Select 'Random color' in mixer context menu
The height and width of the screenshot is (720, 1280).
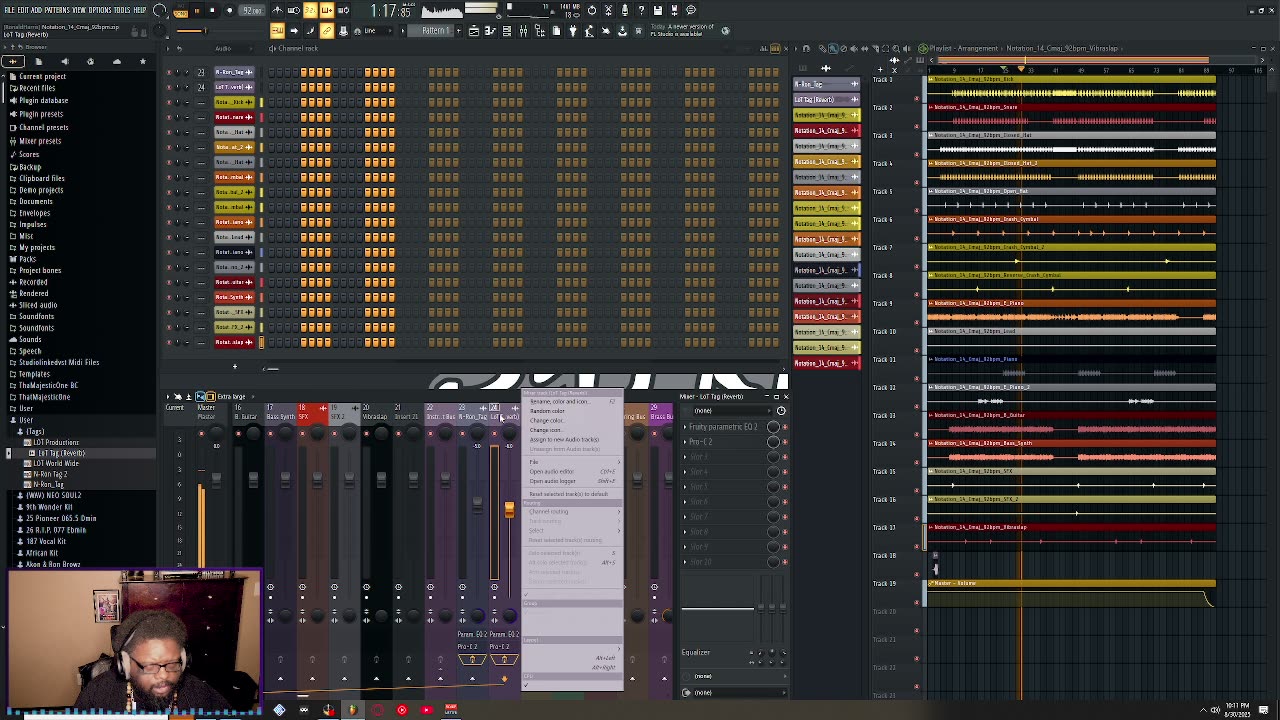click(x=547, y=411)
